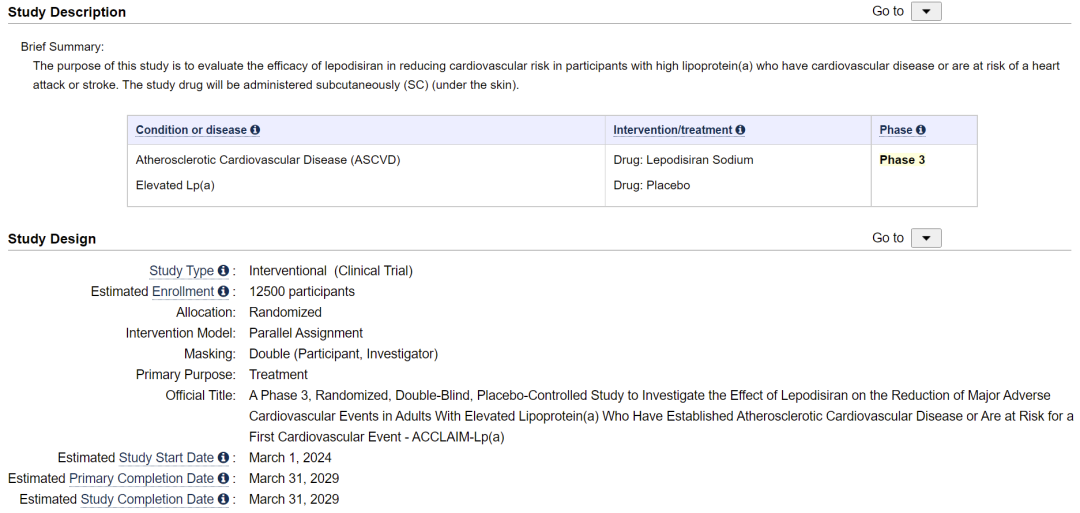Click info icon next to Study Start Date
This screenshot has height=513, width=1080.
pyautogui.click(x=223, y=458)
